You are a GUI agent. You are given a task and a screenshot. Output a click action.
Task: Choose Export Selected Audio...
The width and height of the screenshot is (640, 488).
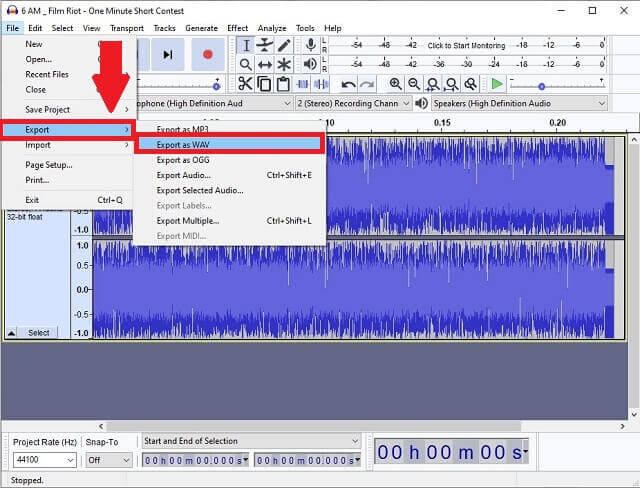[229, 190]
